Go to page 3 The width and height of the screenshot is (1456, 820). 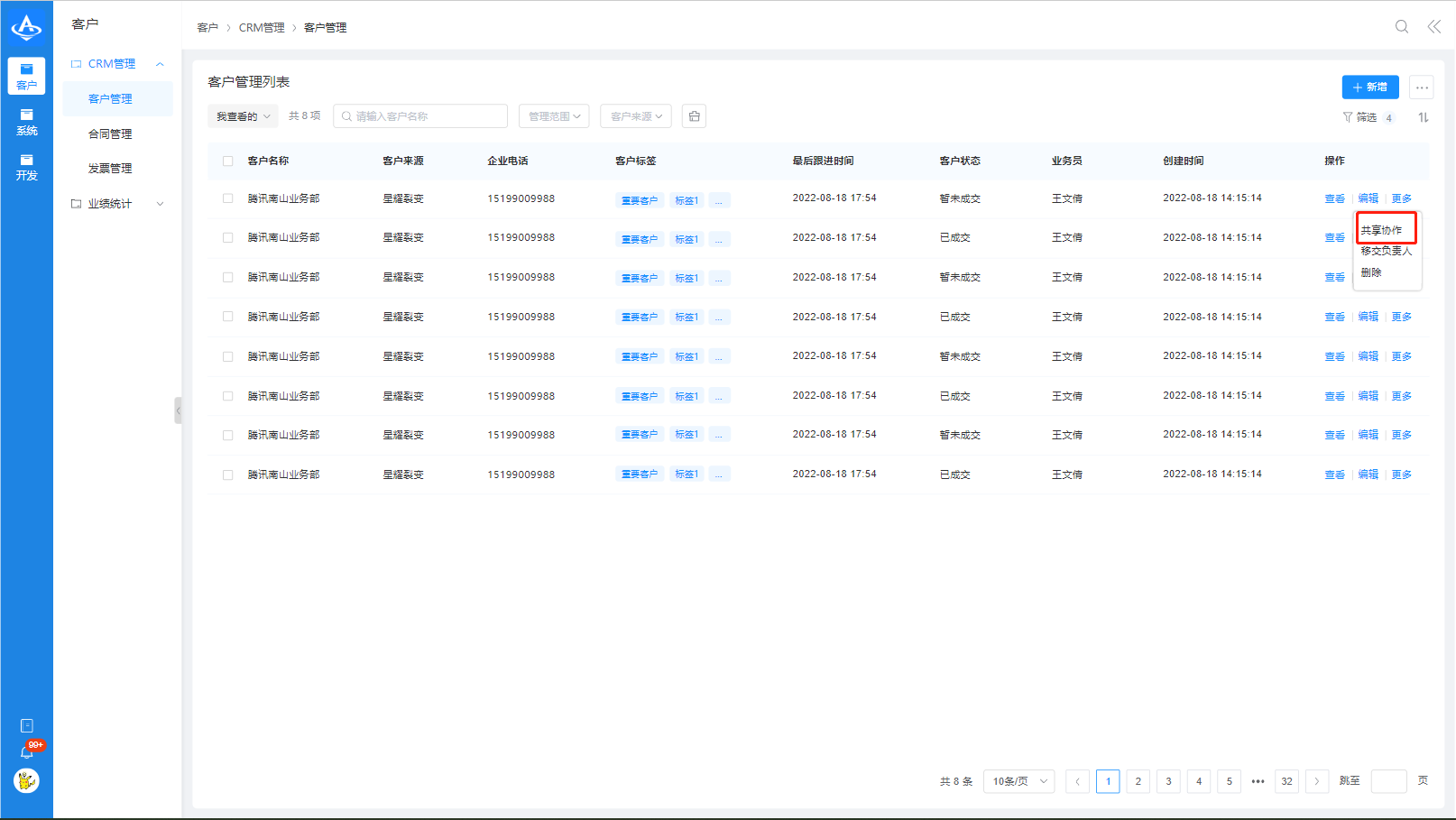tap(1168, 781)
